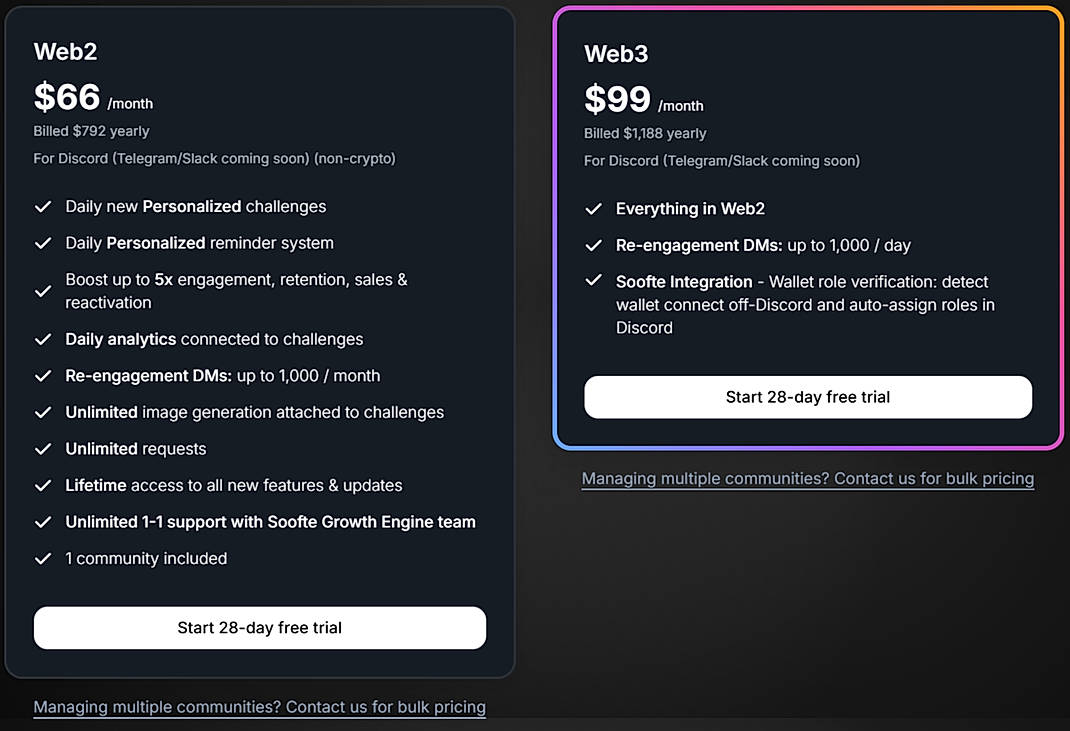This screenshot has width=1070, height=731.
Task: Click checkmark beside Unlimited 1-1 support
Action: tap(43, 522)
